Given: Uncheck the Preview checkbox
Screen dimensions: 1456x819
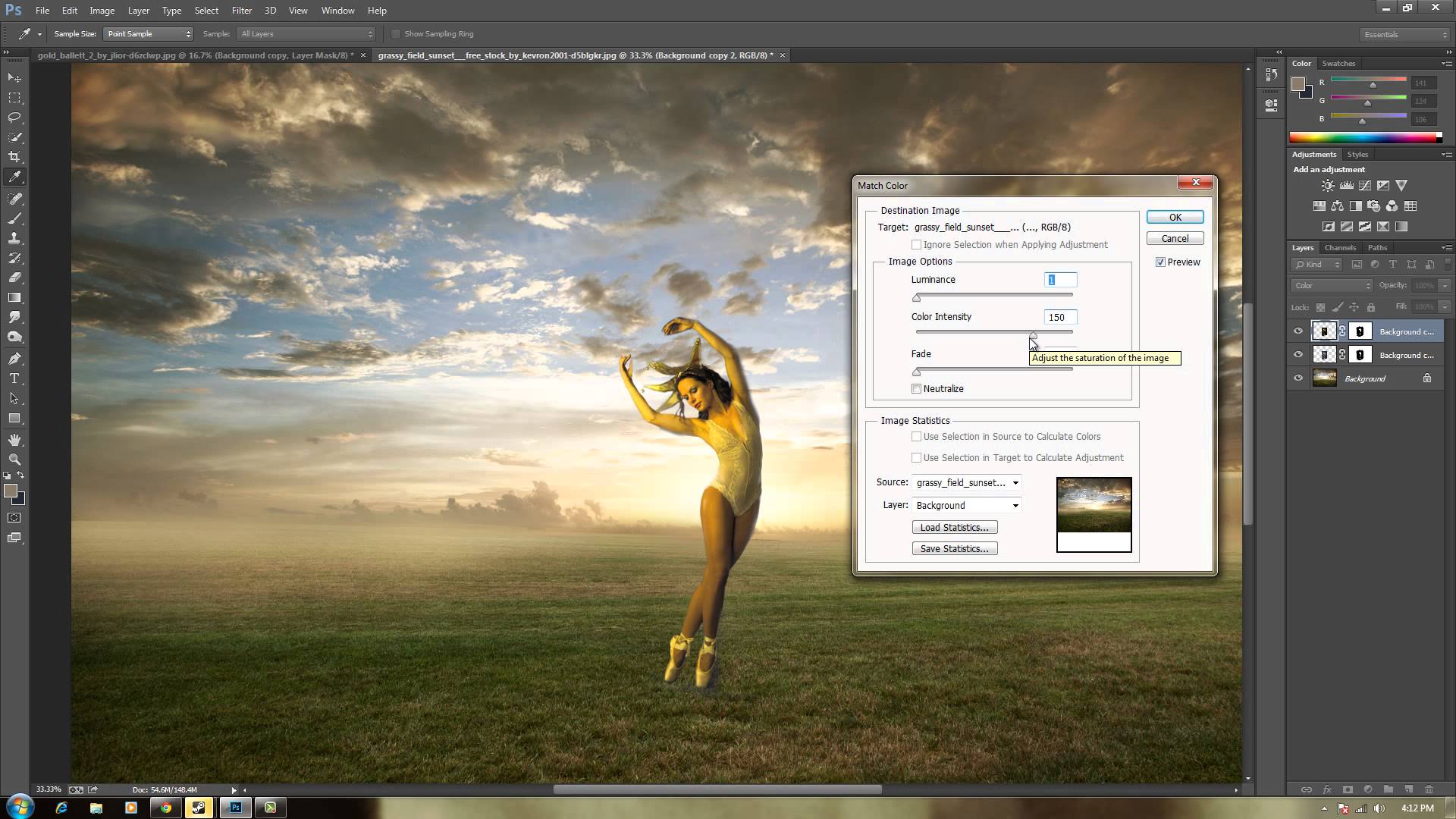Looking at the screenshot, I should (x=1160, y=262).
